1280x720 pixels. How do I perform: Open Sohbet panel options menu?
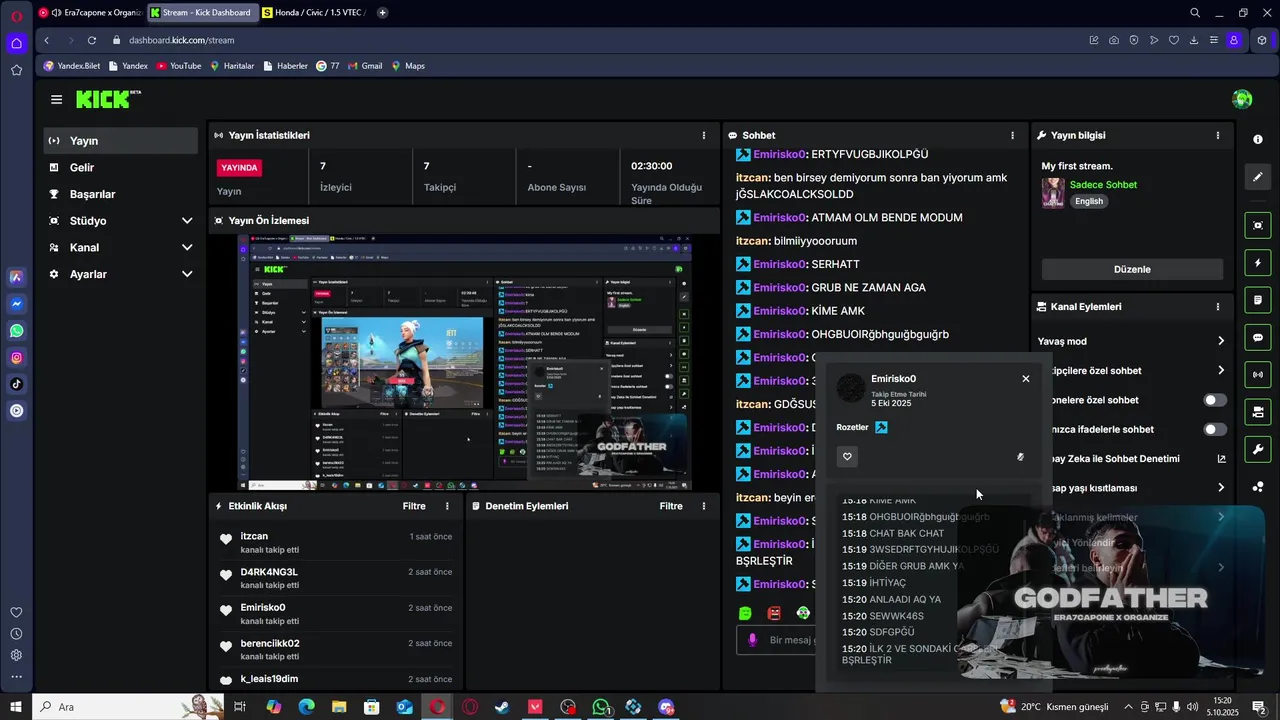click(x=1012, y=135)
